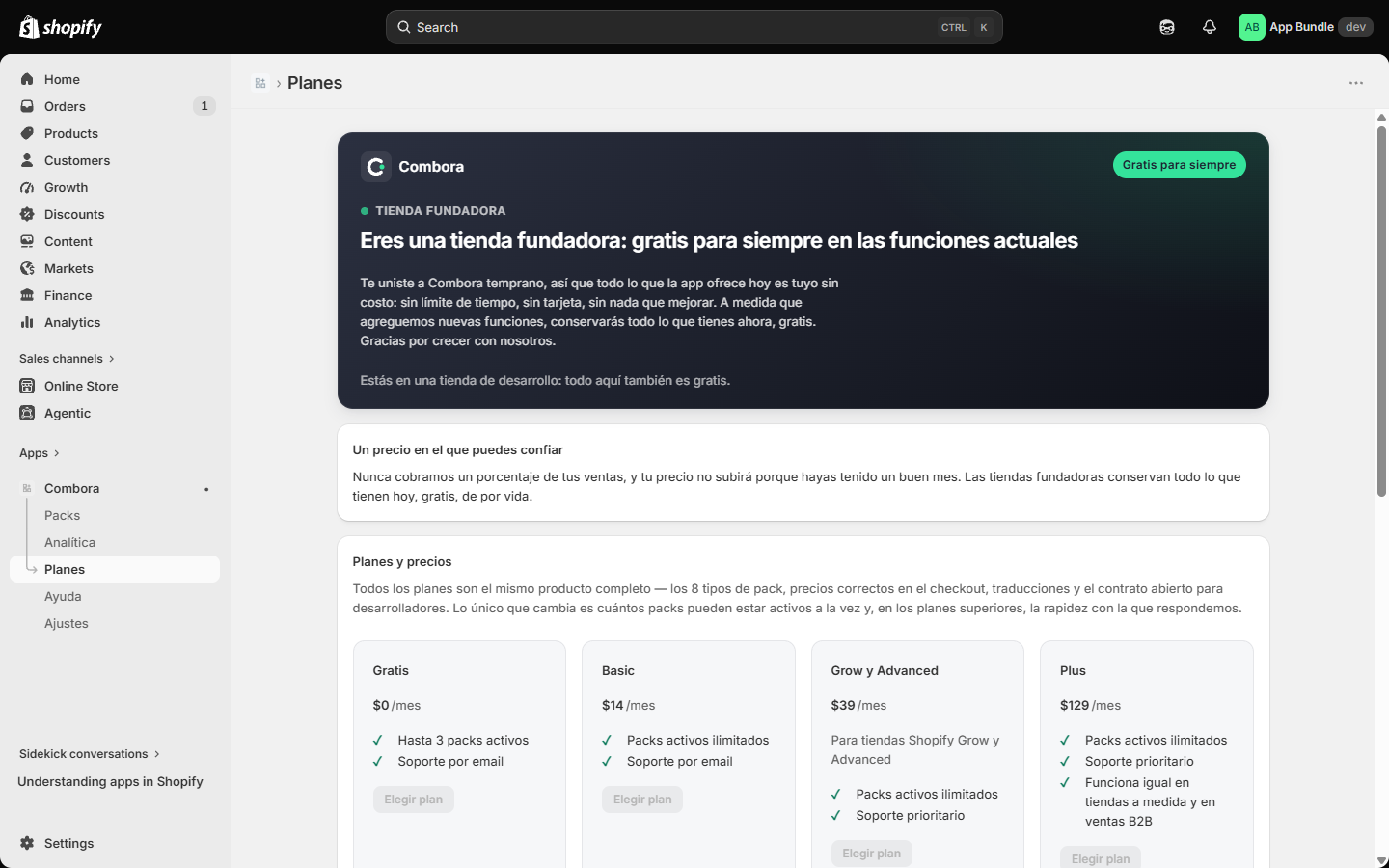Screen dimensions: 1389x868
Task: Click the $129/mes Plus price
Action: click(x=1090, y=705)
